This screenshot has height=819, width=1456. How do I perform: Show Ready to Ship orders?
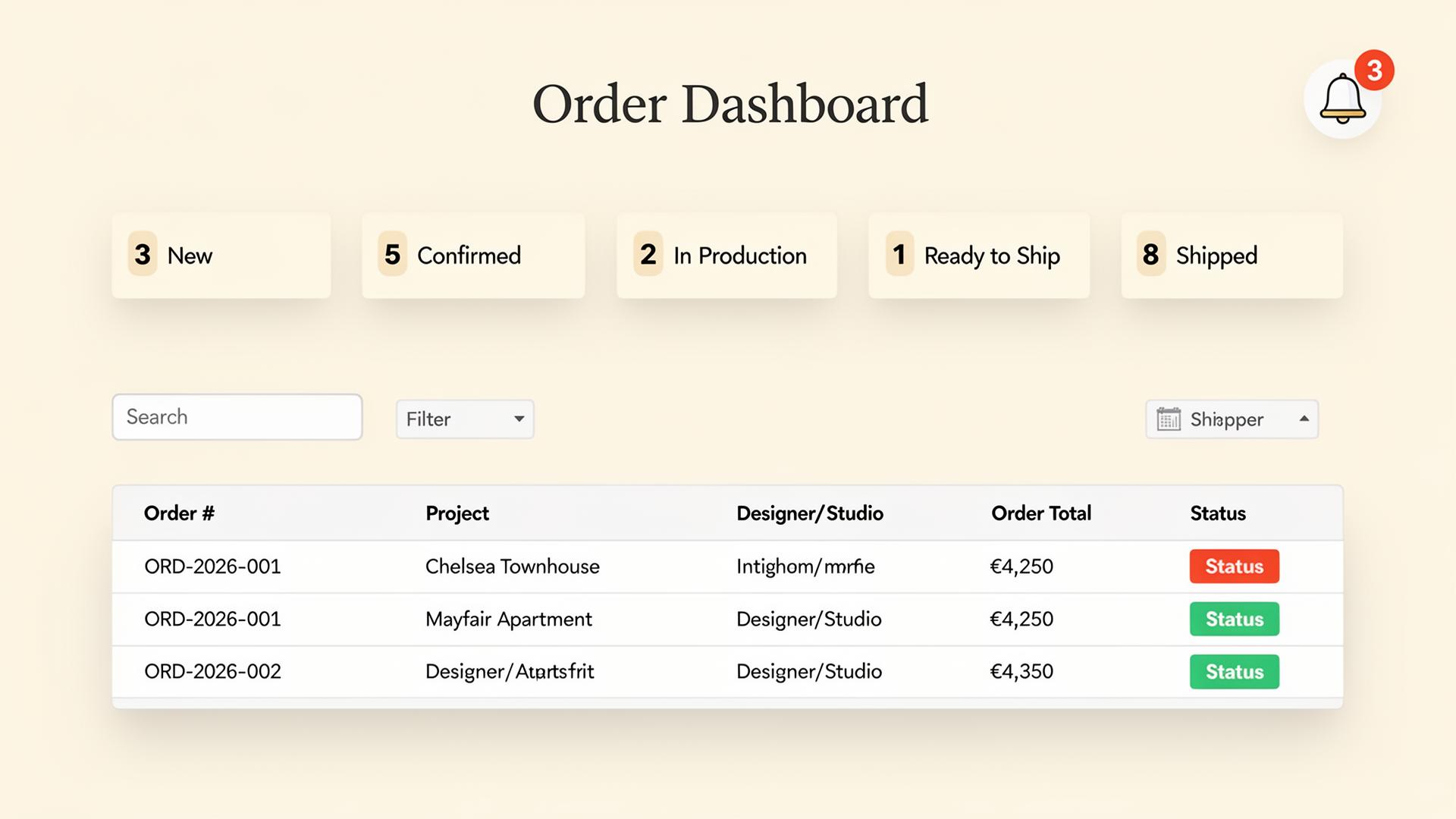pos(978,256)
